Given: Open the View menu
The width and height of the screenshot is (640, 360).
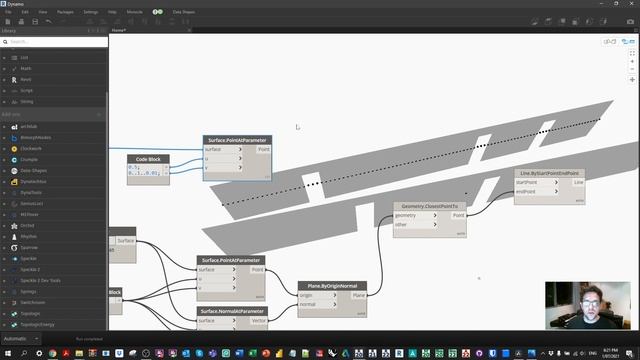Looking at the screenshot, I should tap(42, 12).
